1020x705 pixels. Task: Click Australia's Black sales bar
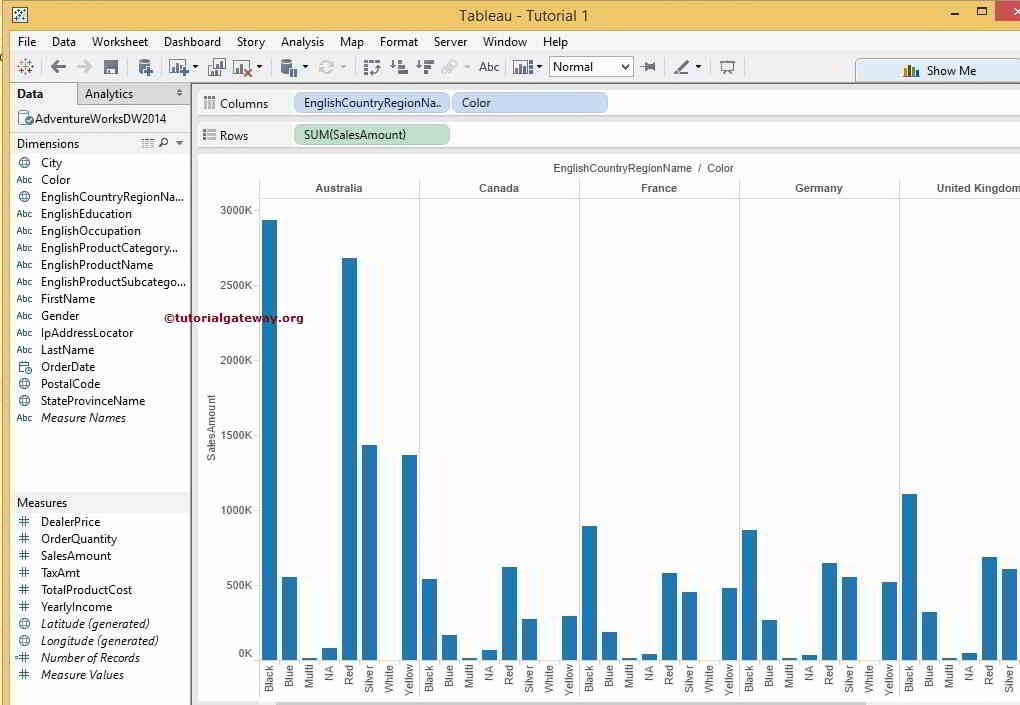[269, 440]
